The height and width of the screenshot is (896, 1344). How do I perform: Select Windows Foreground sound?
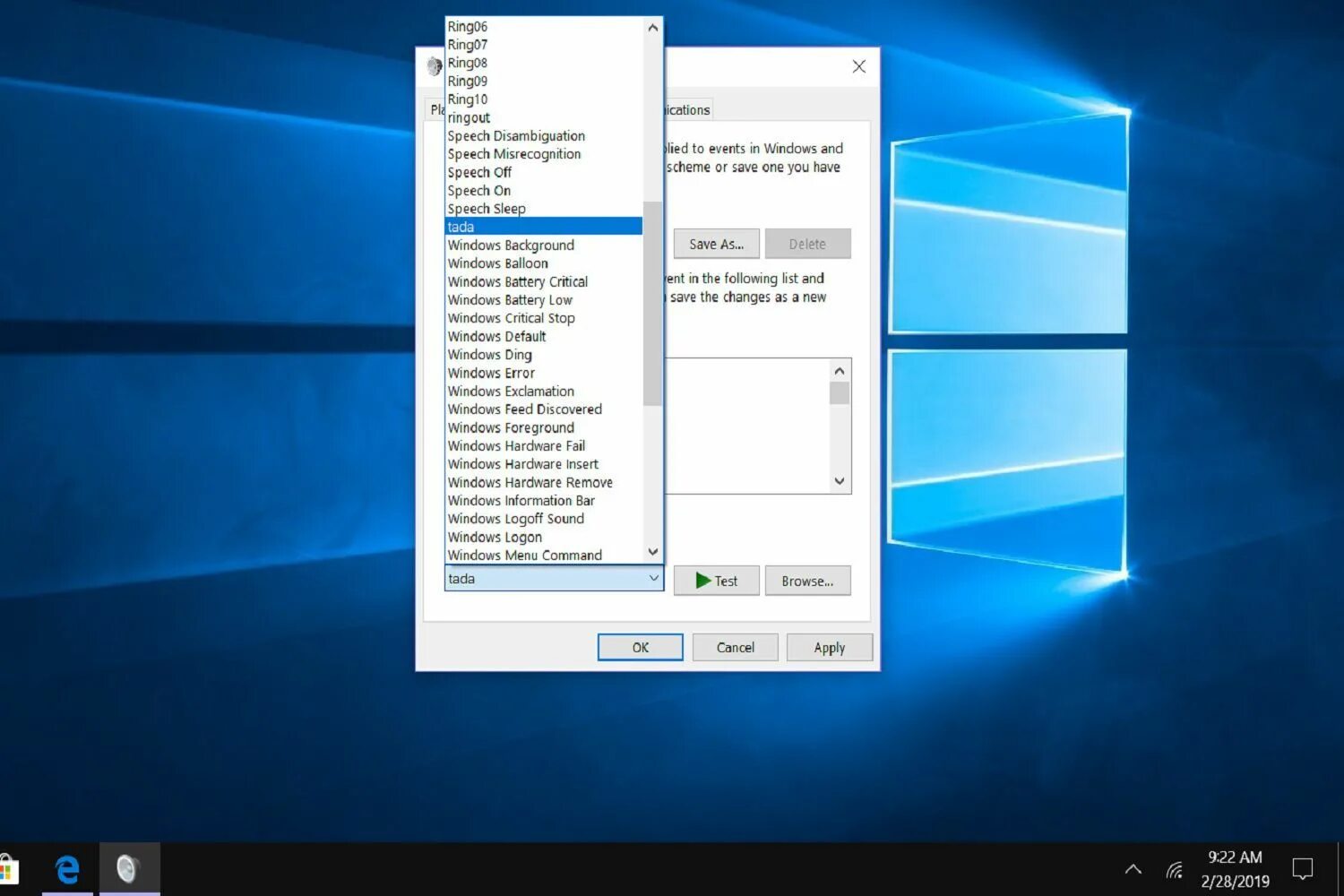[544, 427]
